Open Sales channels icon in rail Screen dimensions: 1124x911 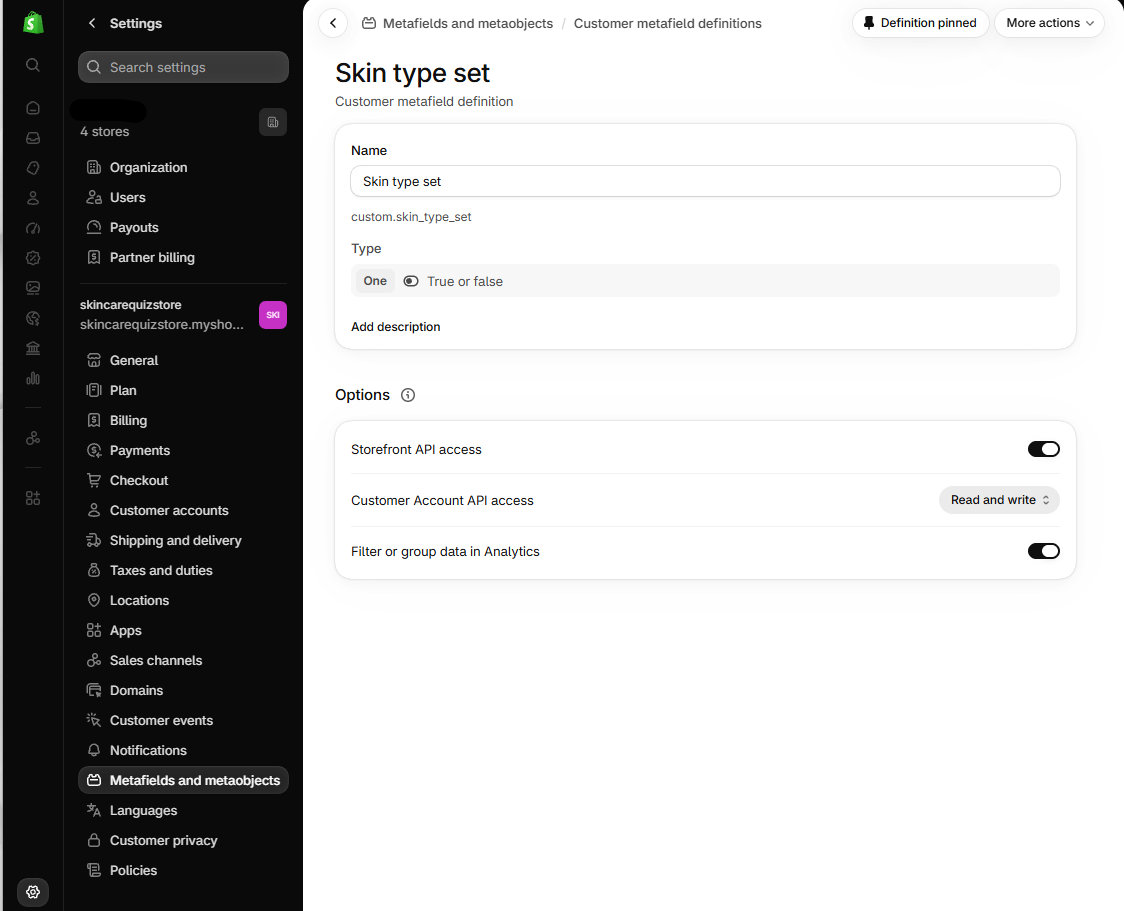click(x=33, y=438)
